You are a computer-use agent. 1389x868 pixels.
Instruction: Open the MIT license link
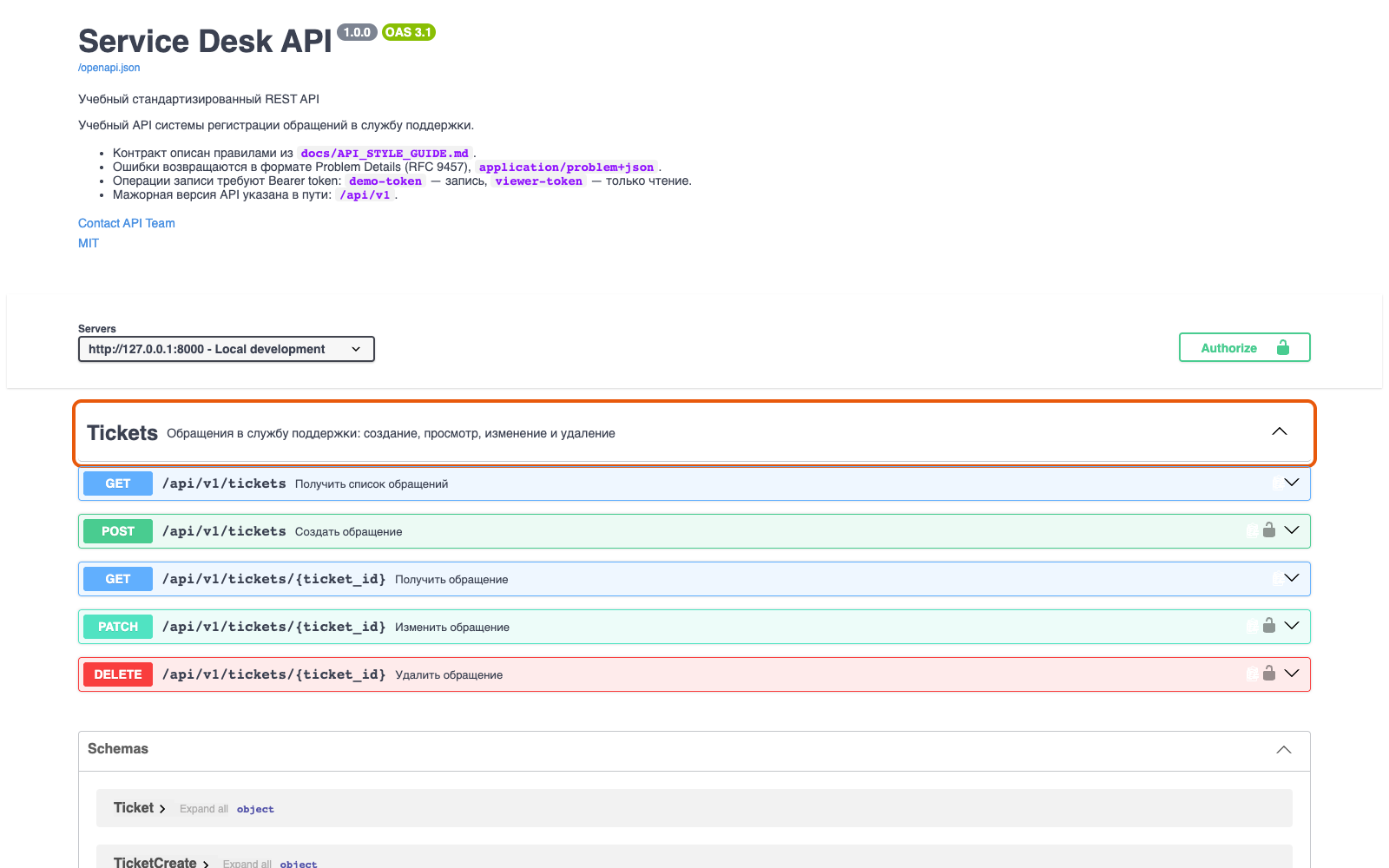tap(89, 243)
